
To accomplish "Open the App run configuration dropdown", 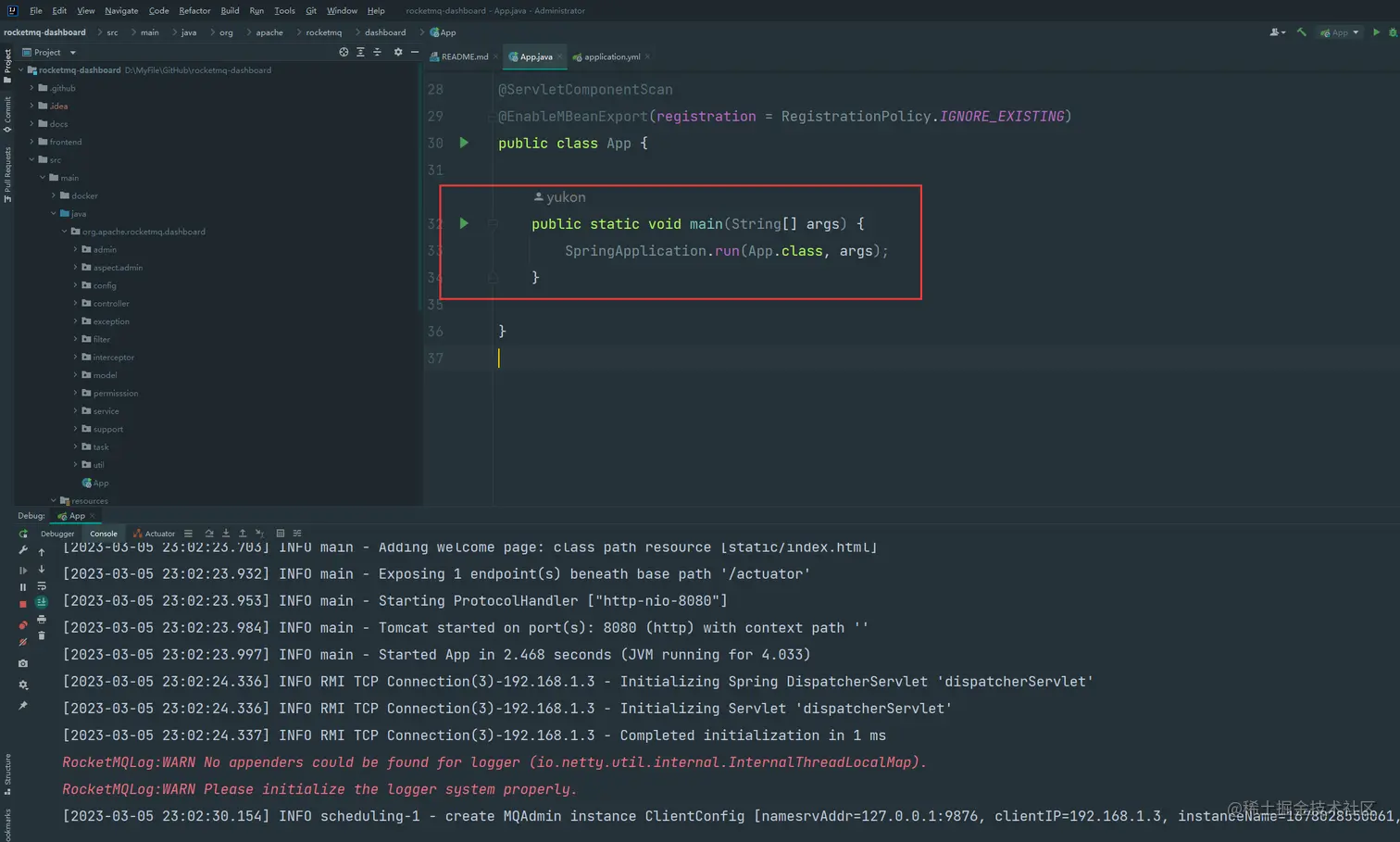I will [1340, 32].
